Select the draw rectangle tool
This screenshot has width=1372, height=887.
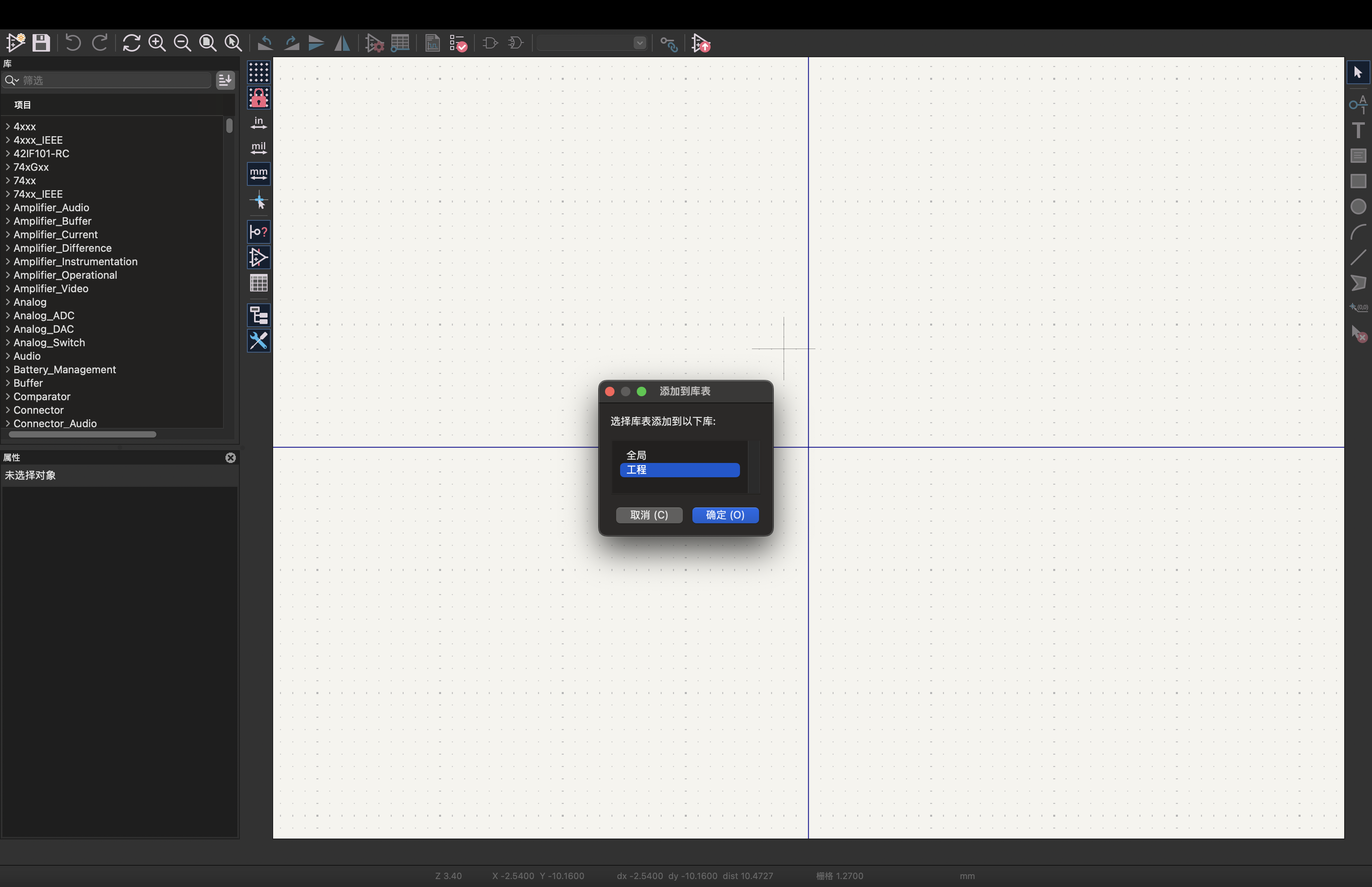click(x=1358, y=181)
